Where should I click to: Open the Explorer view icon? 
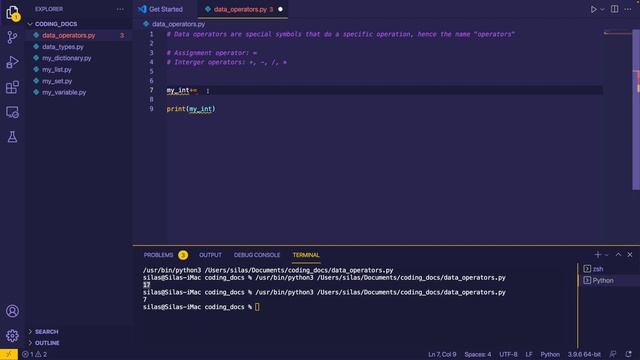12,13
